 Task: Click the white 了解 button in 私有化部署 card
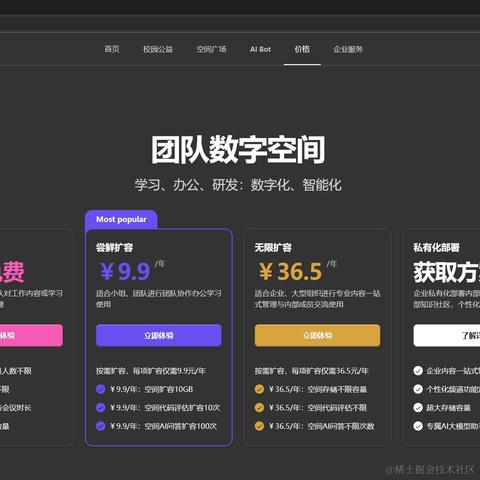447,335
